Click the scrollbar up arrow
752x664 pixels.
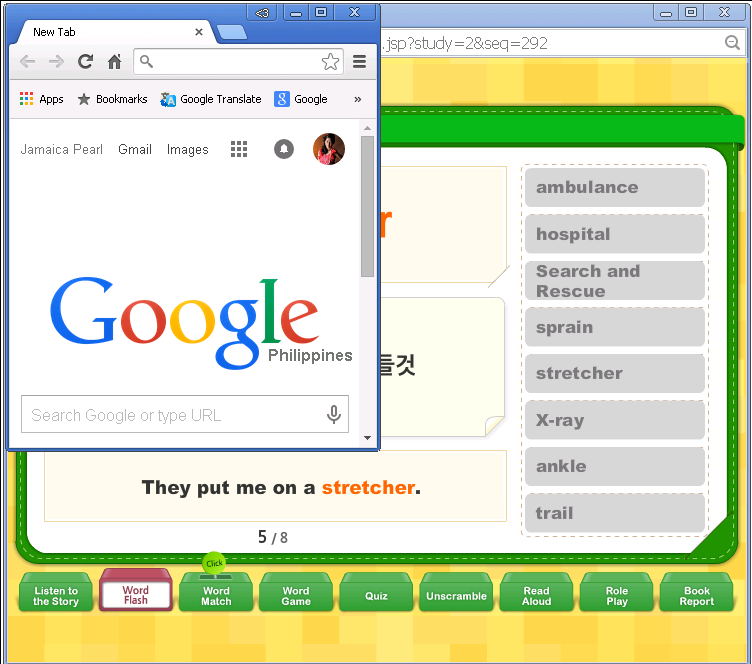pos(367,128)
